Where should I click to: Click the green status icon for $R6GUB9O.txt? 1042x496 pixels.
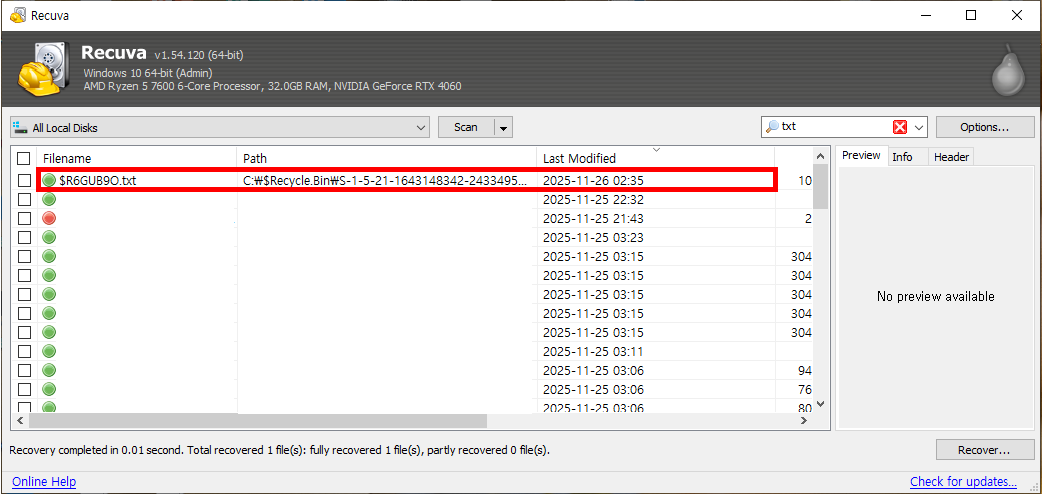[49, 181]
